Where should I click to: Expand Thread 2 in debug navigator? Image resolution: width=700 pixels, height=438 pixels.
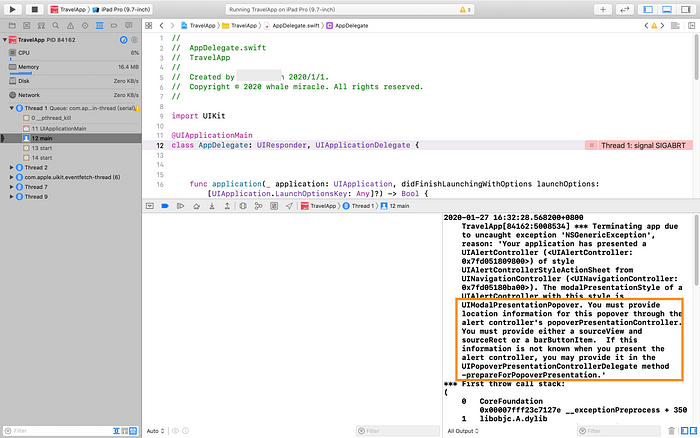coord(12,167)
